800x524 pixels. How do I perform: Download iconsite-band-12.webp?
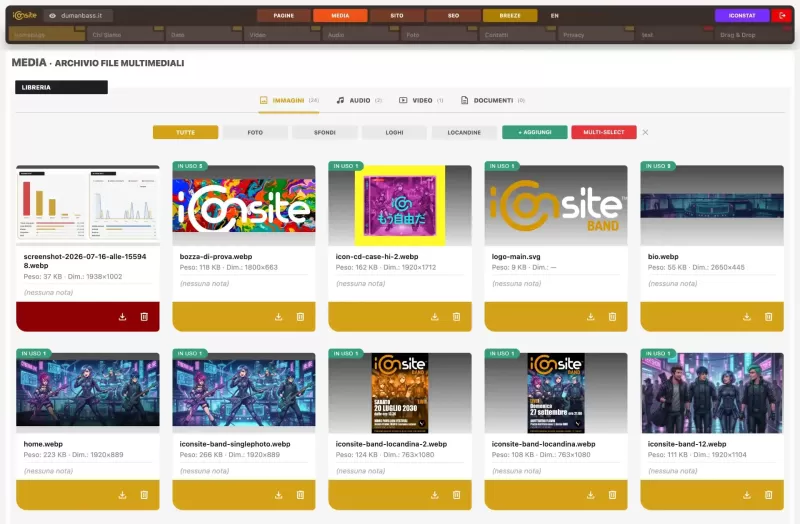click(747, 495)
